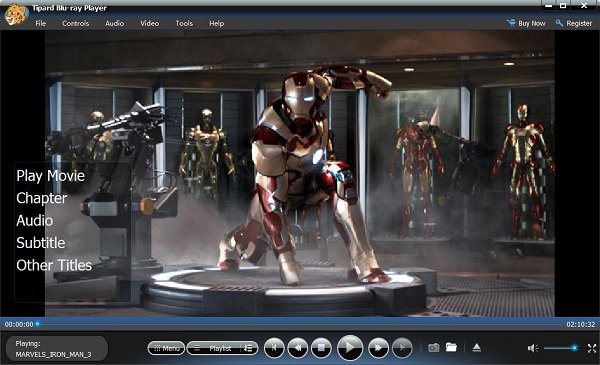
Task: Select Other Titles in disc menu
Action: pos(54,265)
